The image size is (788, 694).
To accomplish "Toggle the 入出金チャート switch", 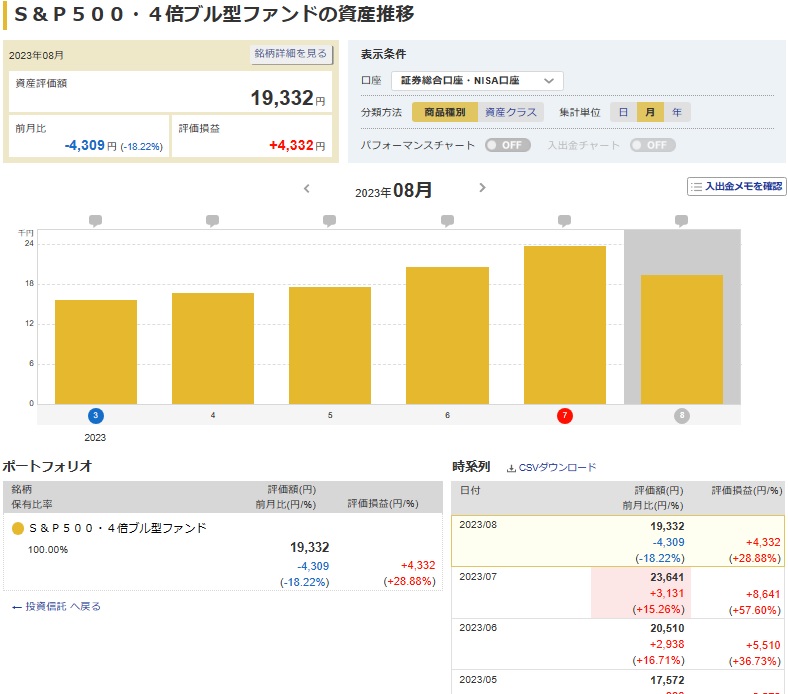I will 652,145.
